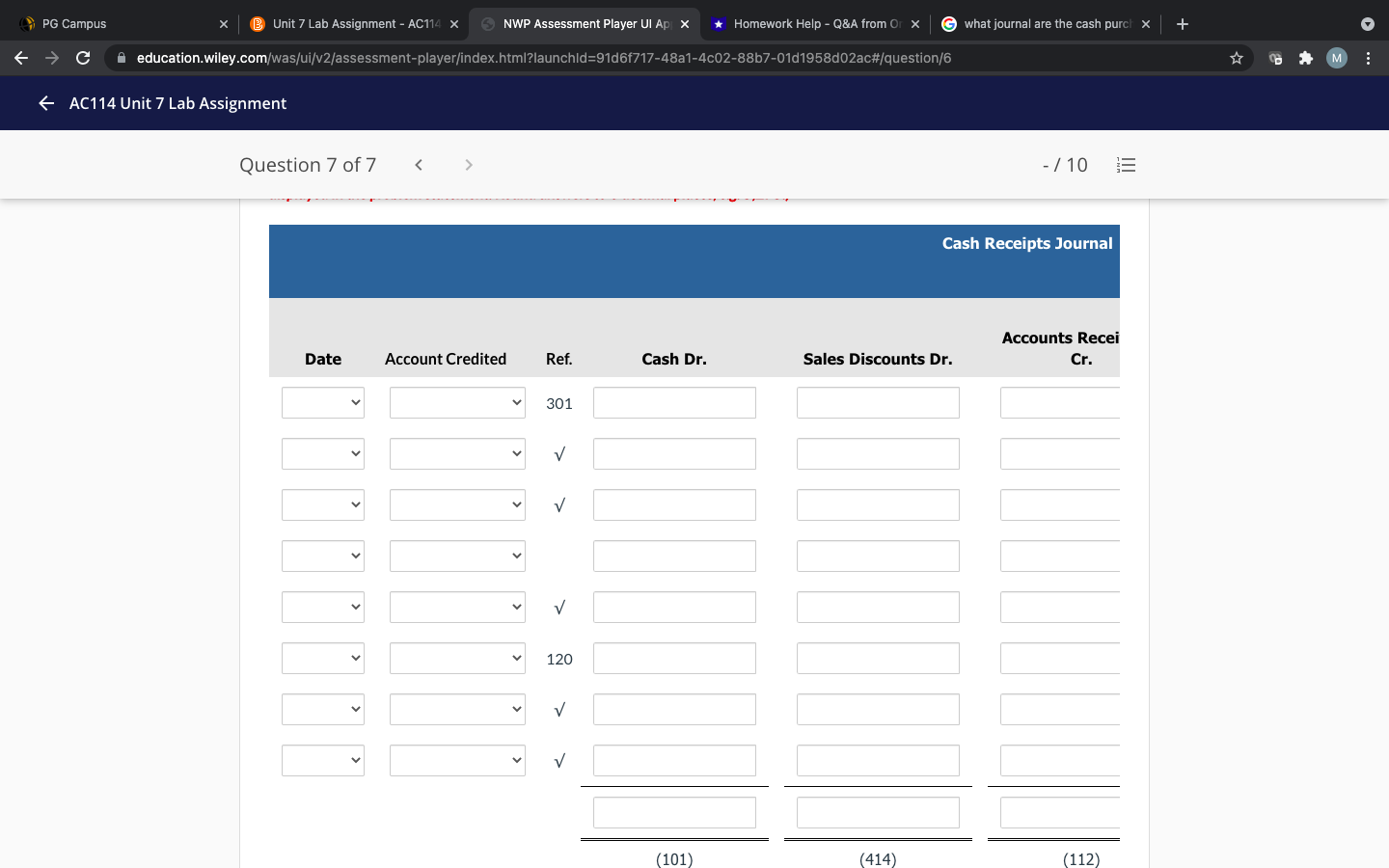
Task: Open the browser extensions puzzle icon
Action: pyautogui.click(x=1305, y=58)
